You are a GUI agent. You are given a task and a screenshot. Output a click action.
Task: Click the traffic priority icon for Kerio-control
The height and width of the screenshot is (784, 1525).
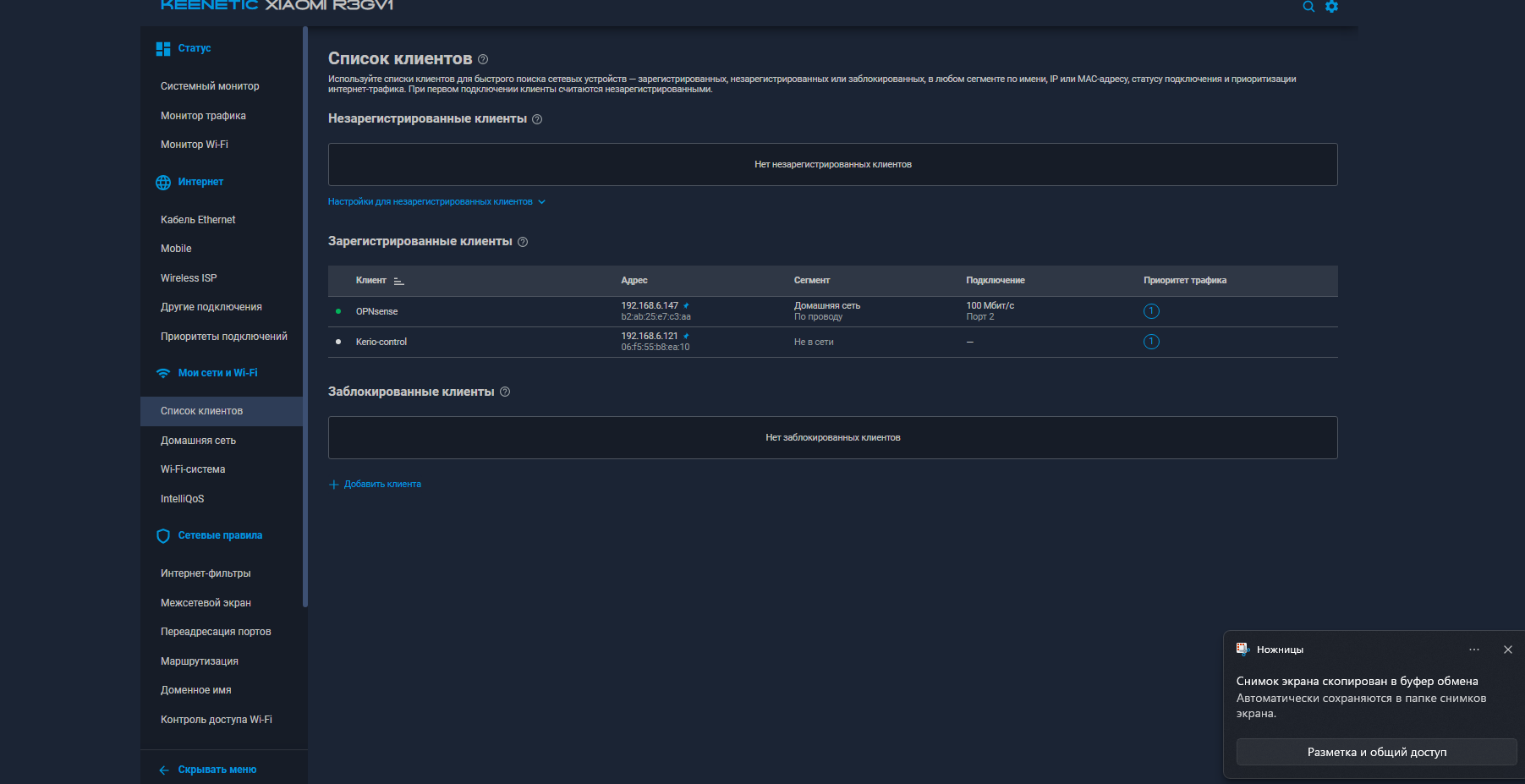coord(1151,342)
